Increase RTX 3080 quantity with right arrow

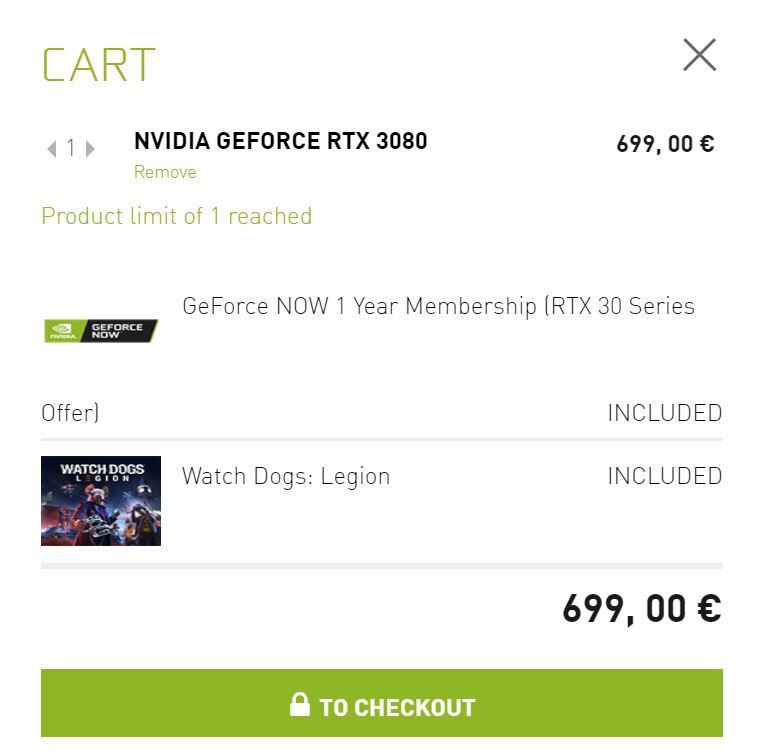tap(90, 148)
